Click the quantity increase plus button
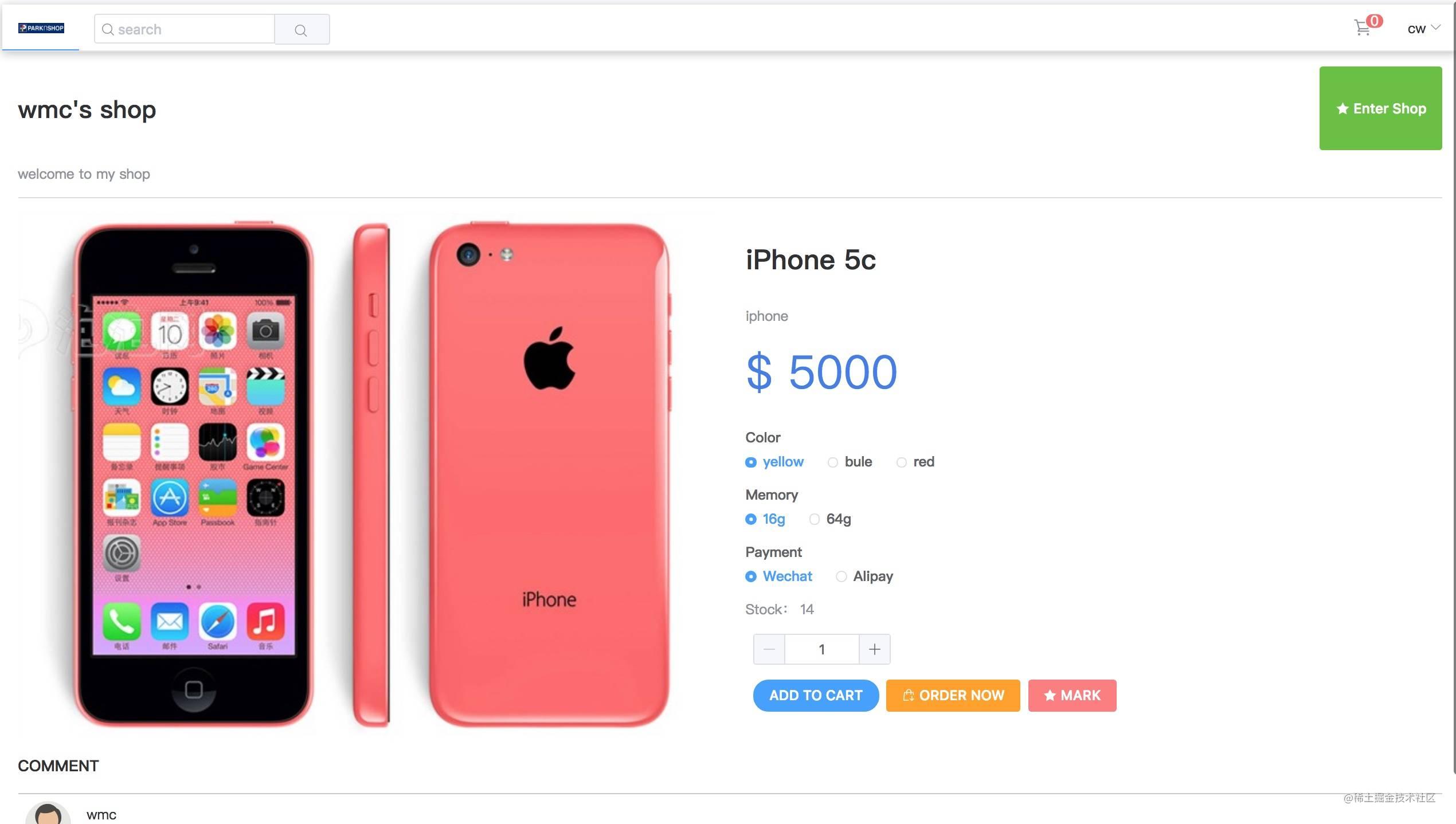The width and height of the screenshot is (1456, 824). point(873,649)
